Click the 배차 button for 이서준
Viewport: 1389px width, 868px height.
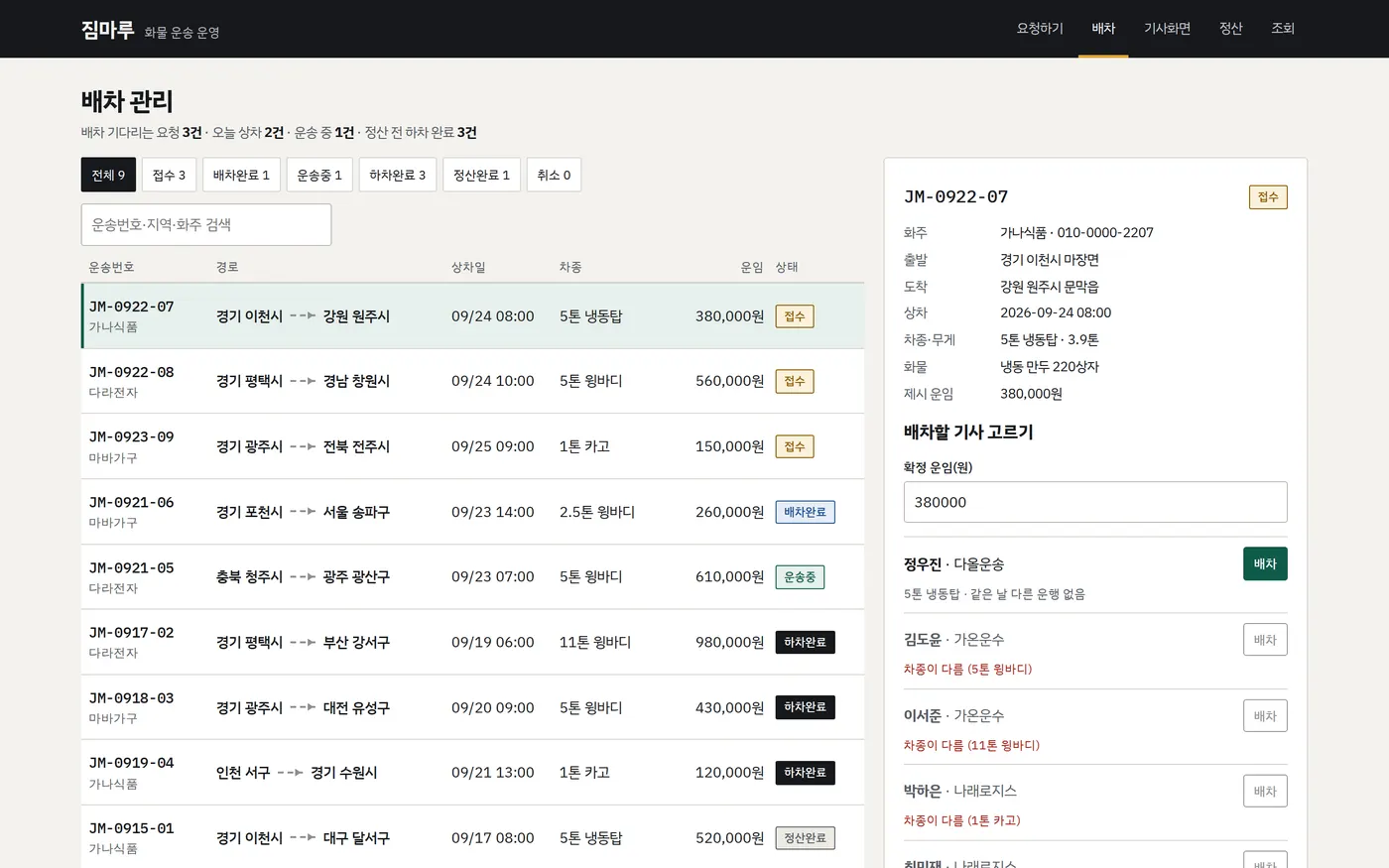point(1265,715)
